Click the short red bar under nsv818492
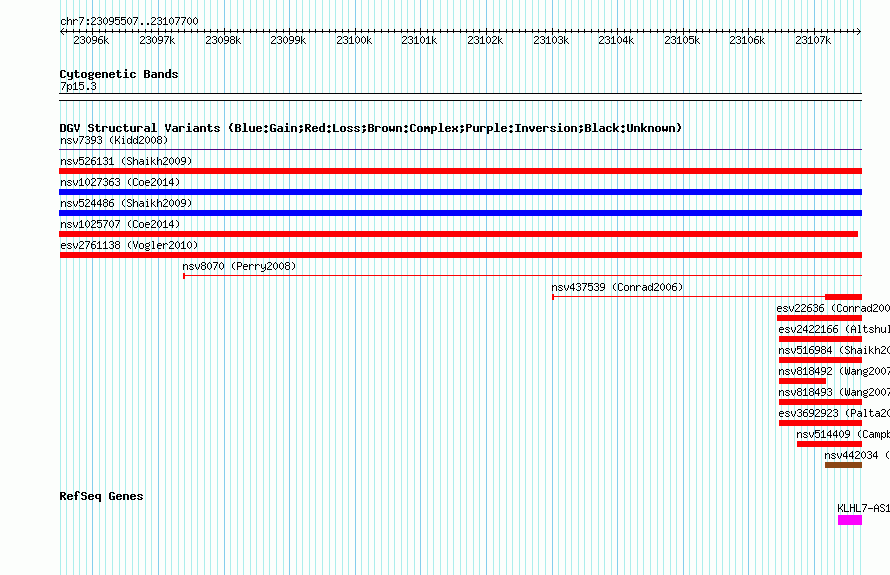The image size is (890, 575). point(802,381)
